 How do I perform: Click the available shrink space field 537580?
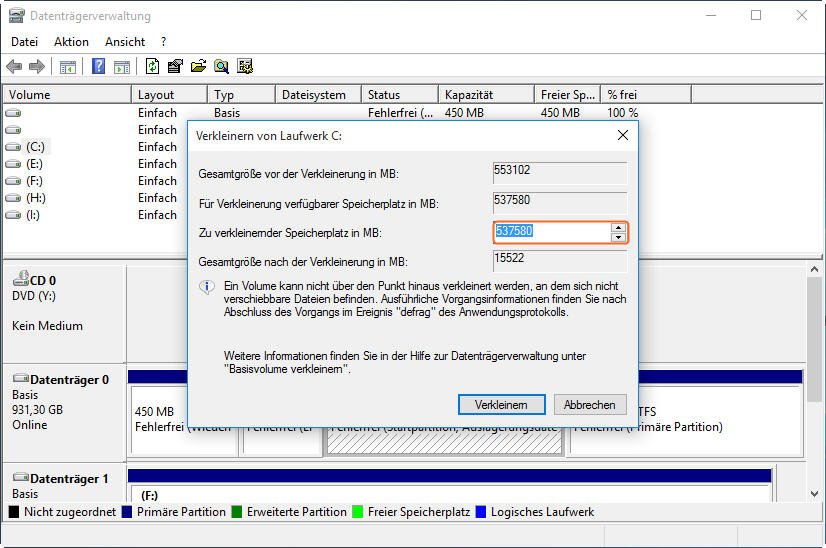coord(560,203)
